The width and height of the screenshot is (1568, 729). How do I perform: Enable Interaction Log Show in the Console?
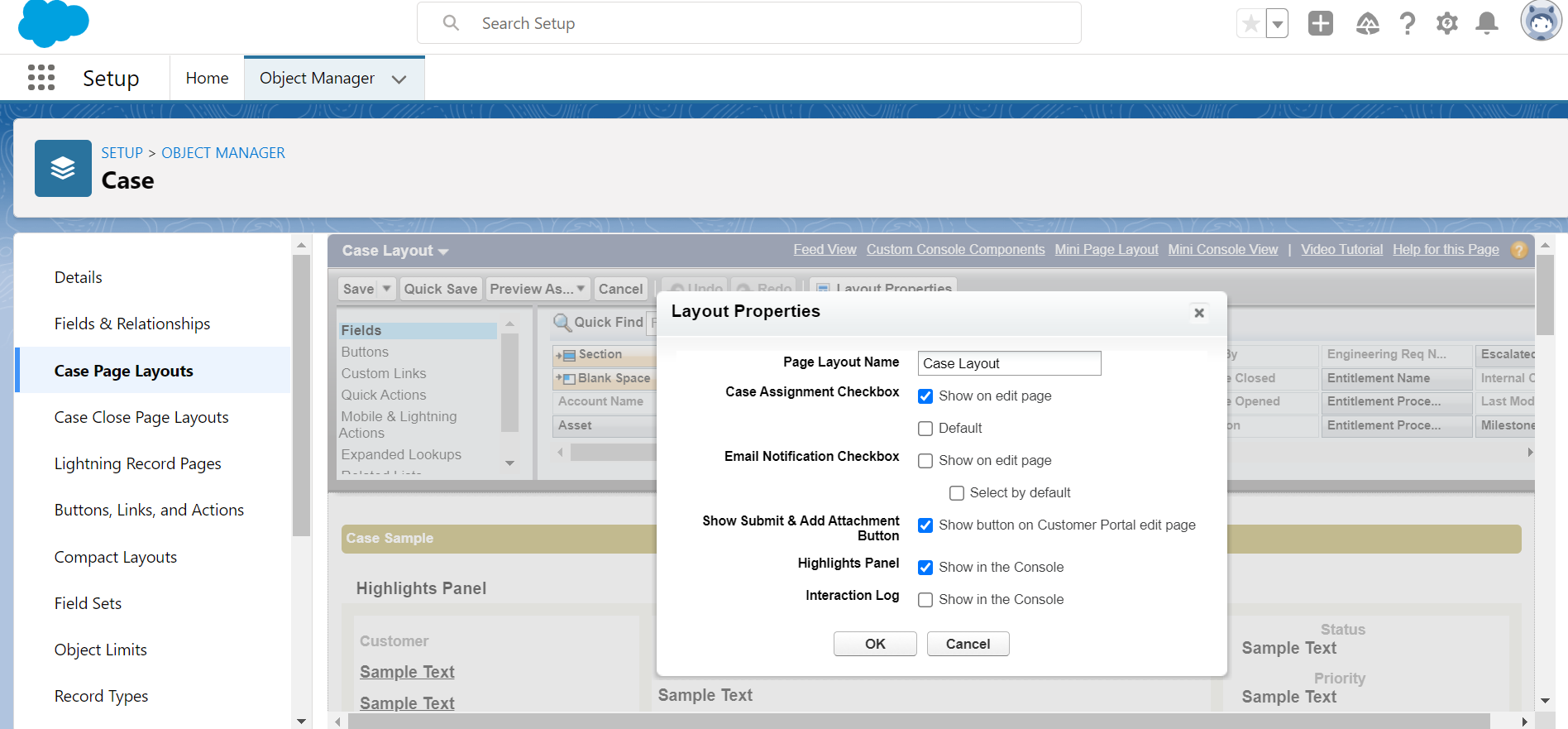point(925,600)
